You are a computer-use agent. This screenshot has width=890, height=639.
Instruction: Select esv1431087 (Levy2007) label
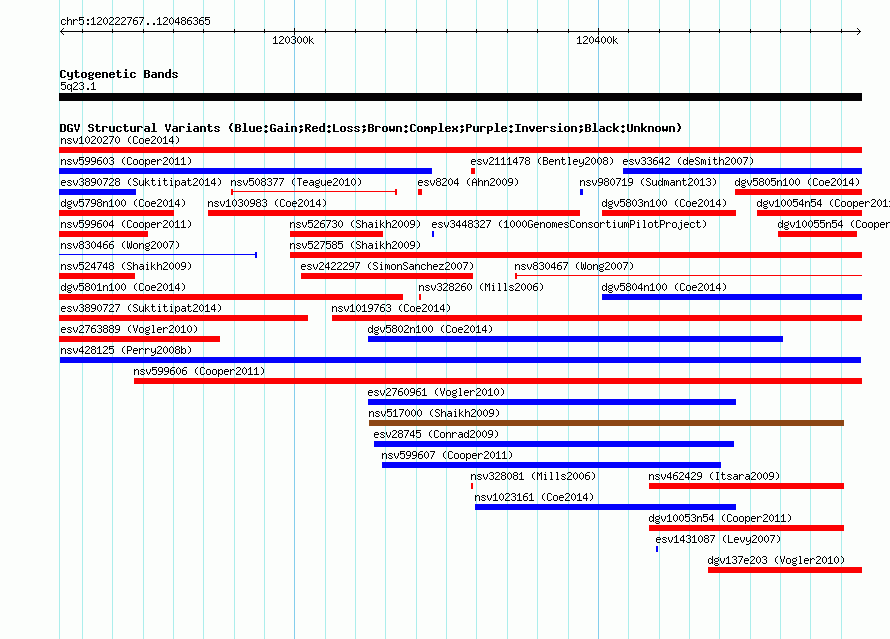click(x=718, y=539)
